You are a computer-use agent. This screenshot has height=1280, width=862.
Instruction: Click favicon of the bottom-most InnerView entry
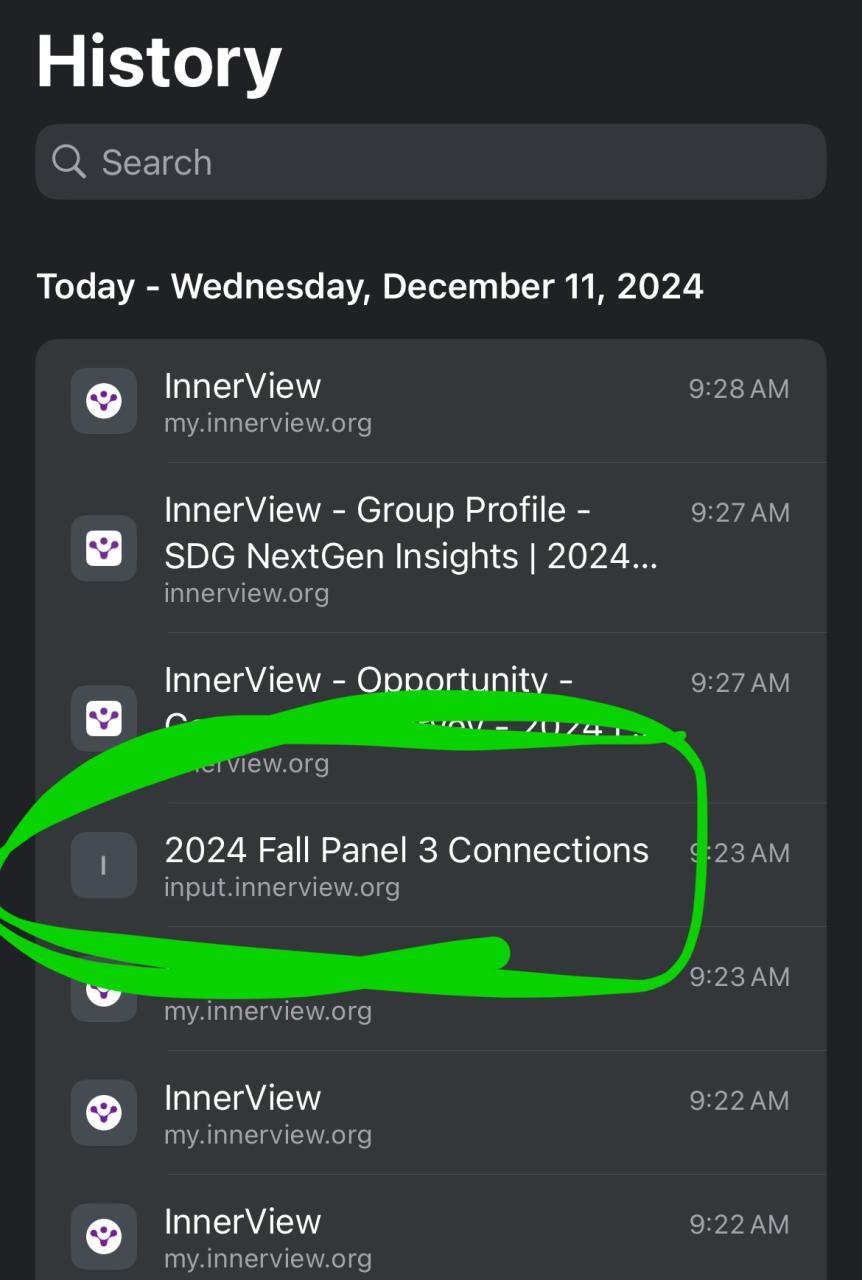click(x=104, y=1236)
